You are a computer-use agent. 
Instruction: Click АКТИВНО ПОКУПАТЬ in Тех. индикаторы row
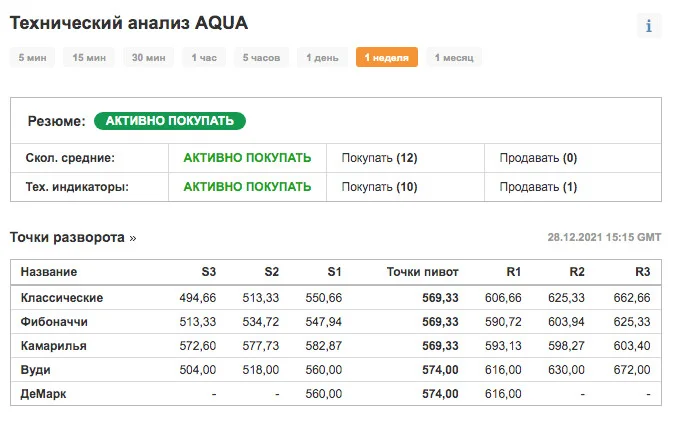click(247, 187)
